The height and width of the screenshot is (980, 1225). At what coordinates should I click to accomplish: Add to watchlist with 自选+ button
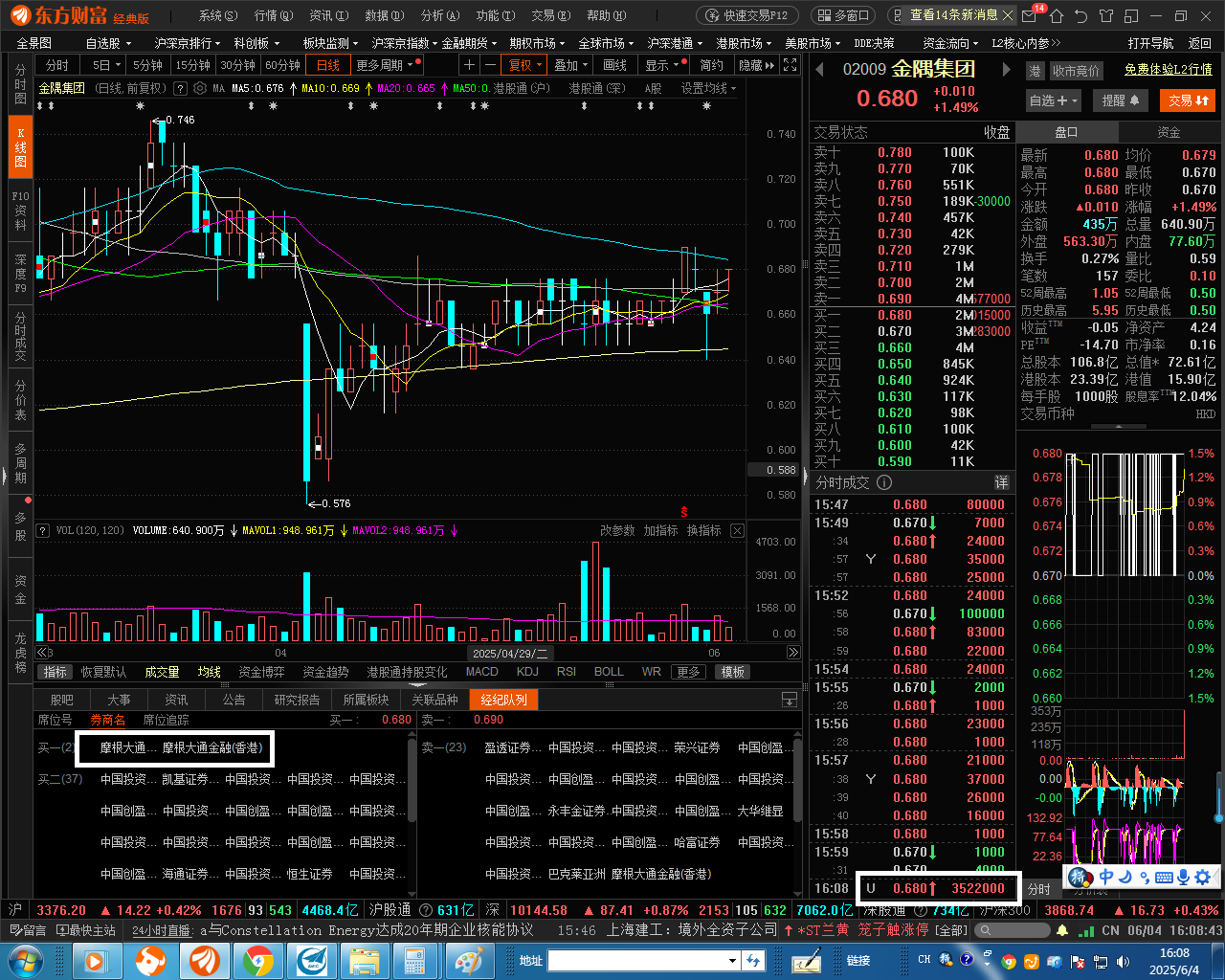(x=1053, y=100)
